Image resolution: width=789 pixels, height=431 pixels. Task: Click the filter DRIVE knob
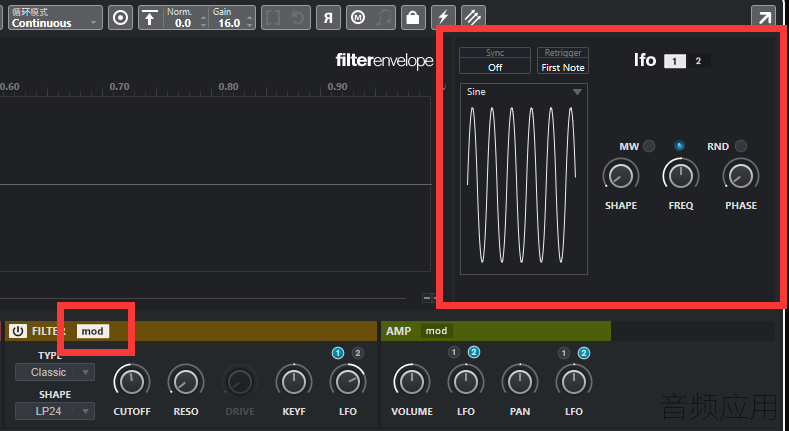[240, 382]
